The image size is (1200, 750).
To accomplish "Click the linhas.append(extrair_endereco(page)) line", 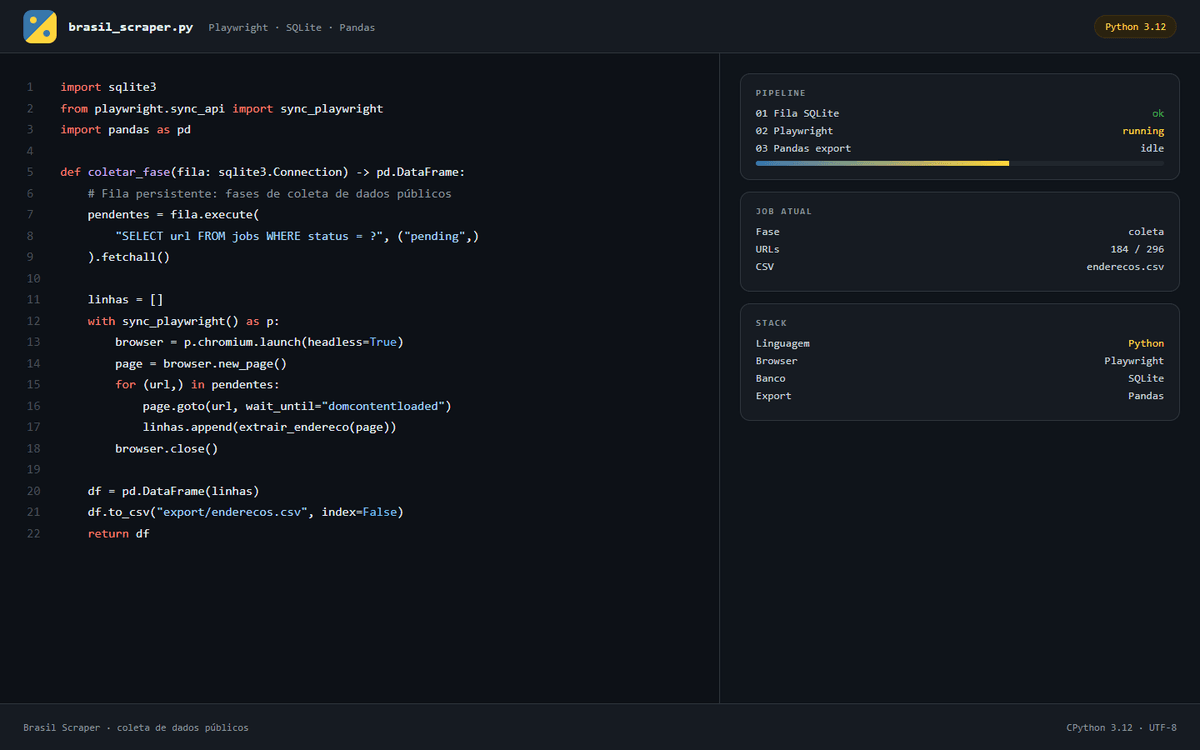I will (x=270, y=427).
